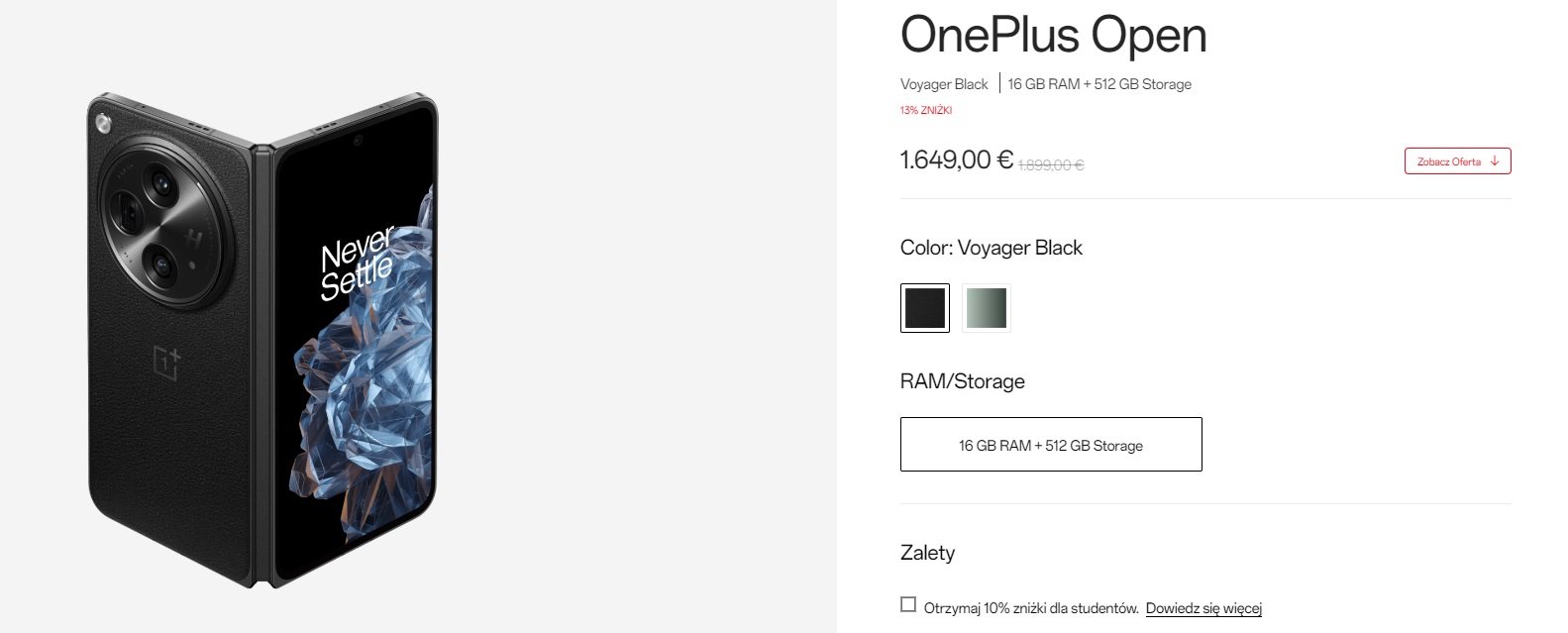
Task: Select the 16 GB RAM + 512 GB Storage option
Action: [x=1051, y=444]
